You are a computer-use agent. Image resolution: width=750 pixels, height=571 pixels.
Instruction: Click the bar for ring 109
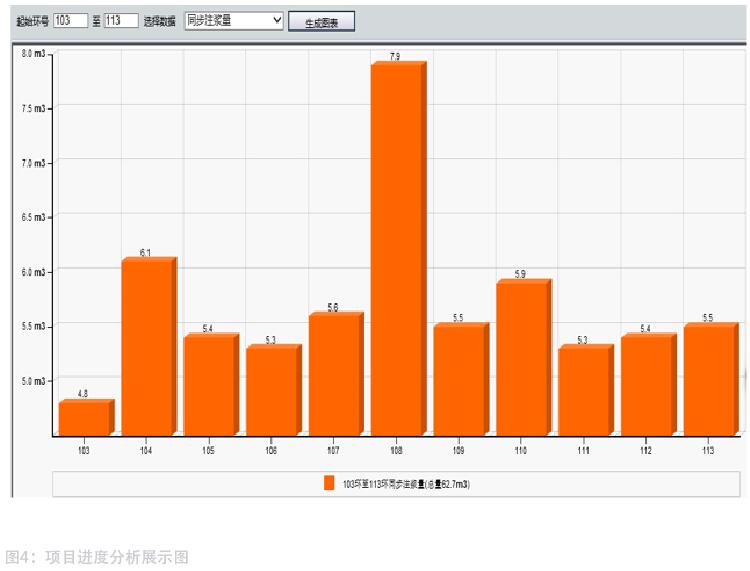click(458, 380)
